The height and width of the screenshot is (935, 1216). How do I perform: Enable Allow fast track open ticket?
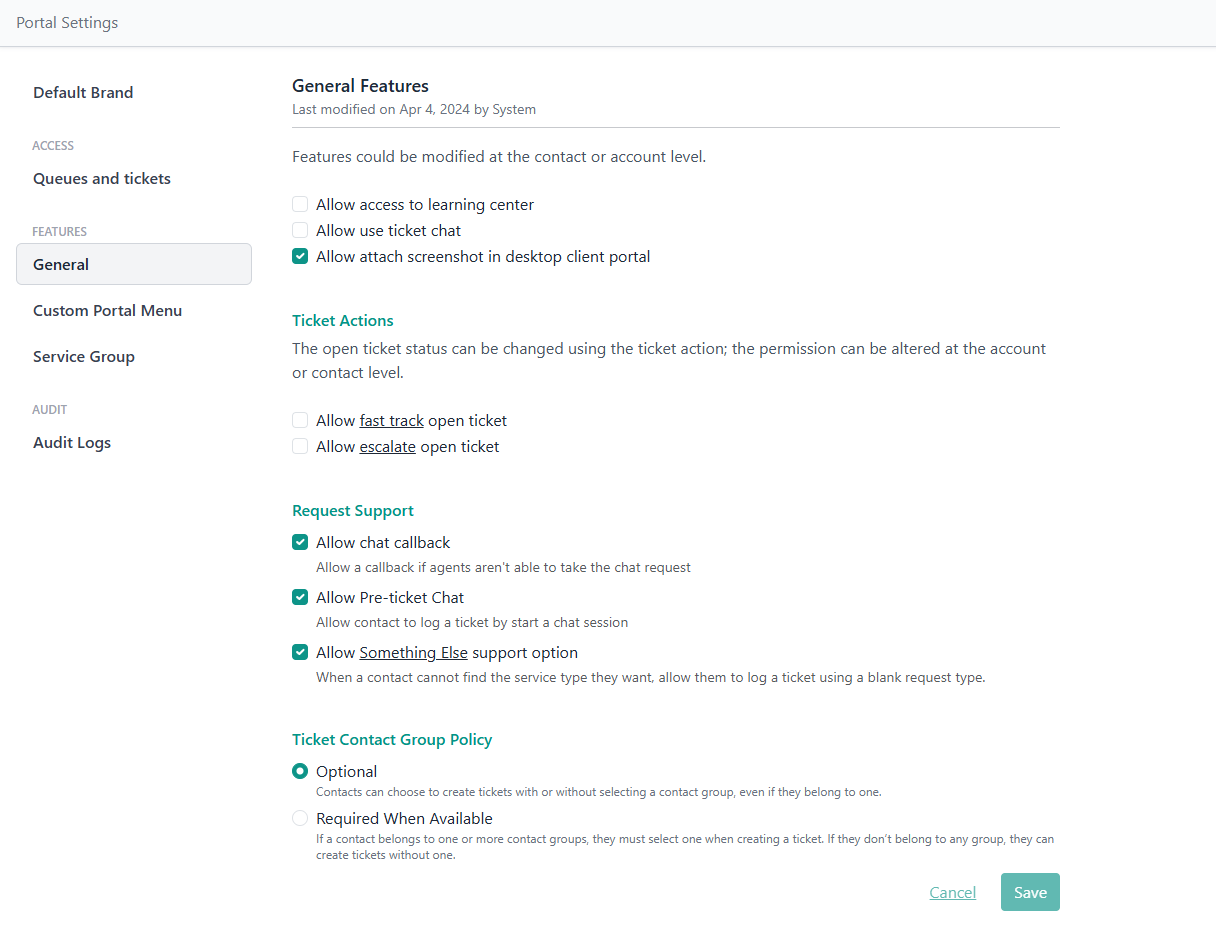[x=300, y=420]
